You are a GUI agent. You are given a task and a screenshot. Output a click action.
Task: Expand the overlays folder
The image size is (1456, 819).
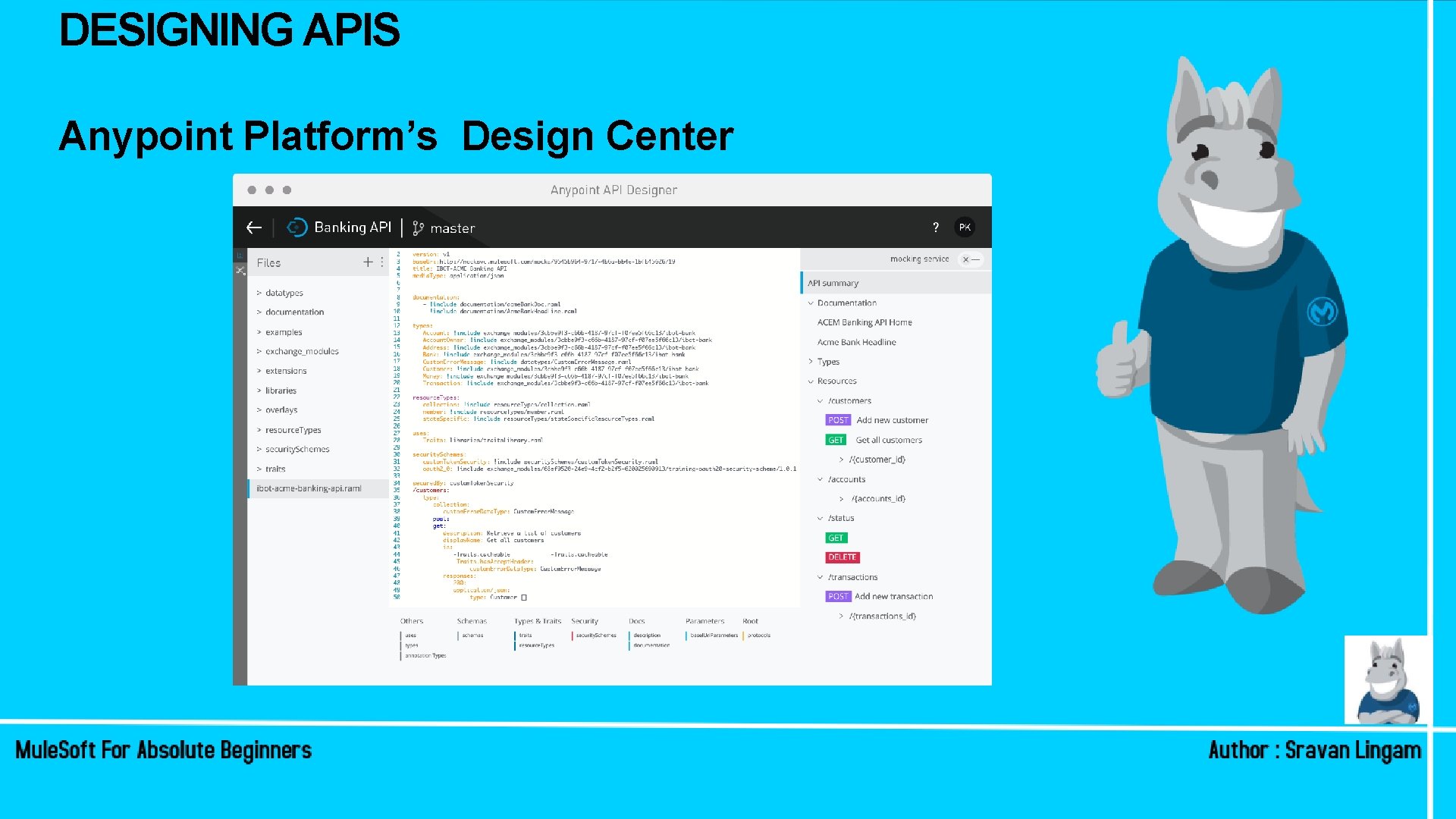[277, 410]
